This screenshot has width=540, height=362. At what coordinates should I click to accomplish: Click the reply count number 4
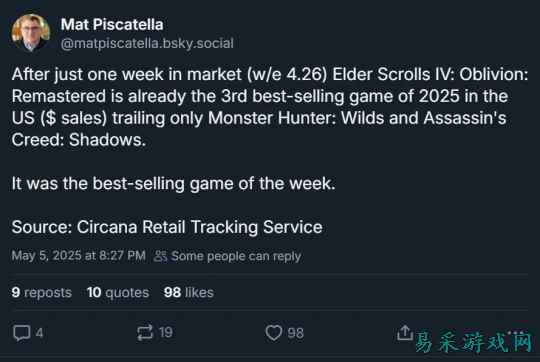coord(39,333)
